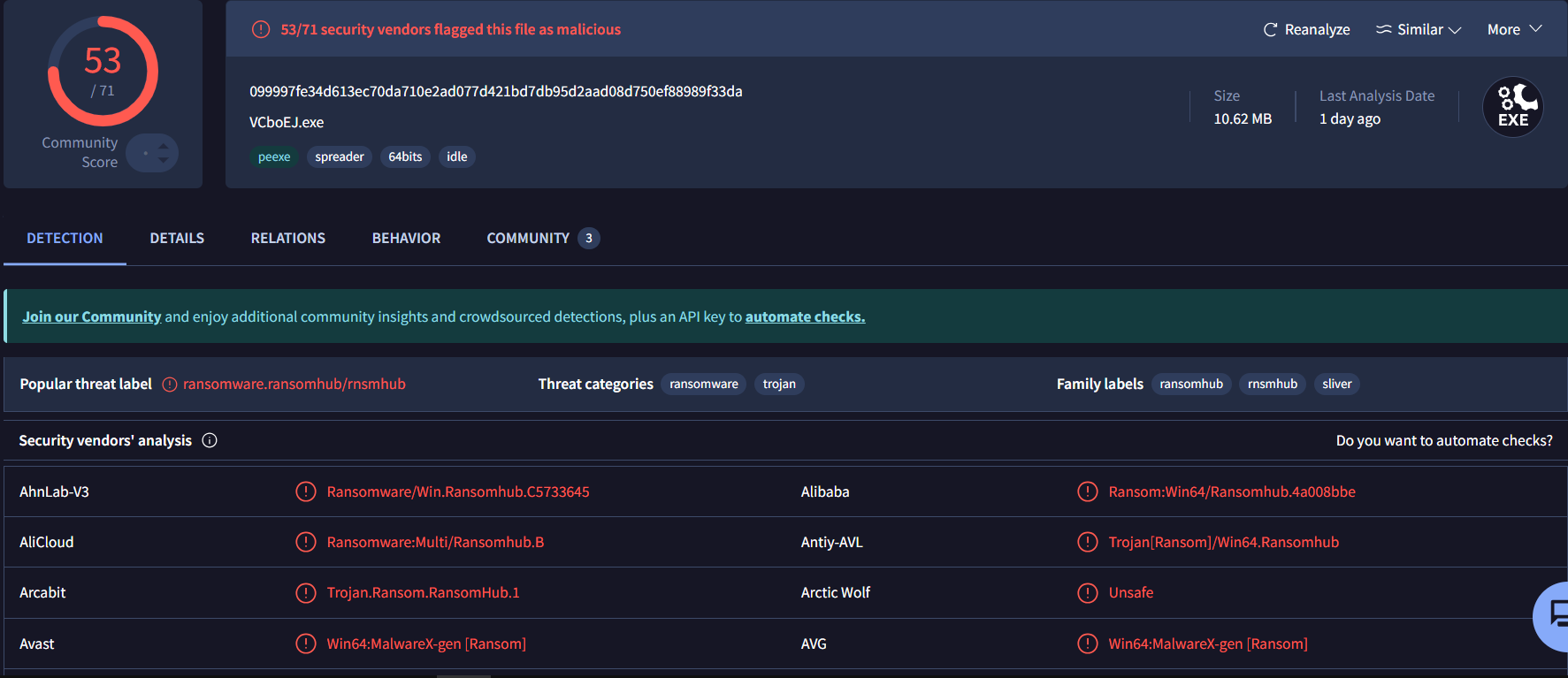Switch to the DETAILS tab
This screenshot has height=678, width=1568.
tap(177, 239)
